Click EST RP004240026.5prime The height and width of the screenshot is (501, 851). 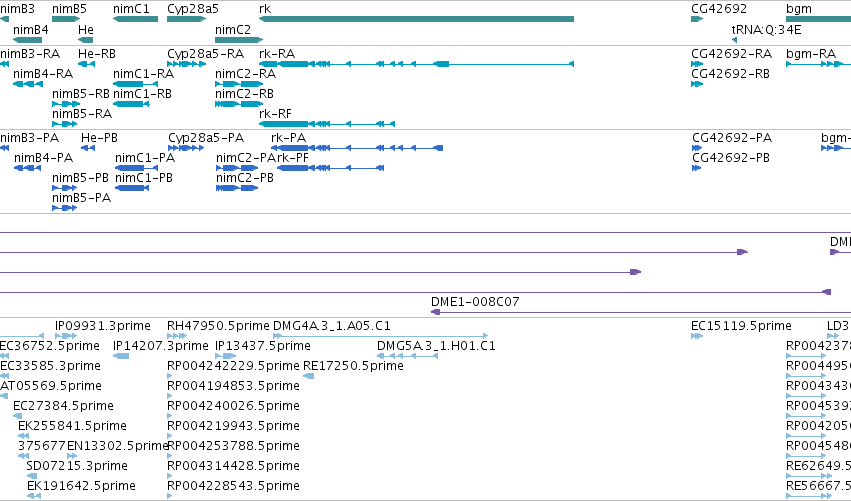click(233, 406)
